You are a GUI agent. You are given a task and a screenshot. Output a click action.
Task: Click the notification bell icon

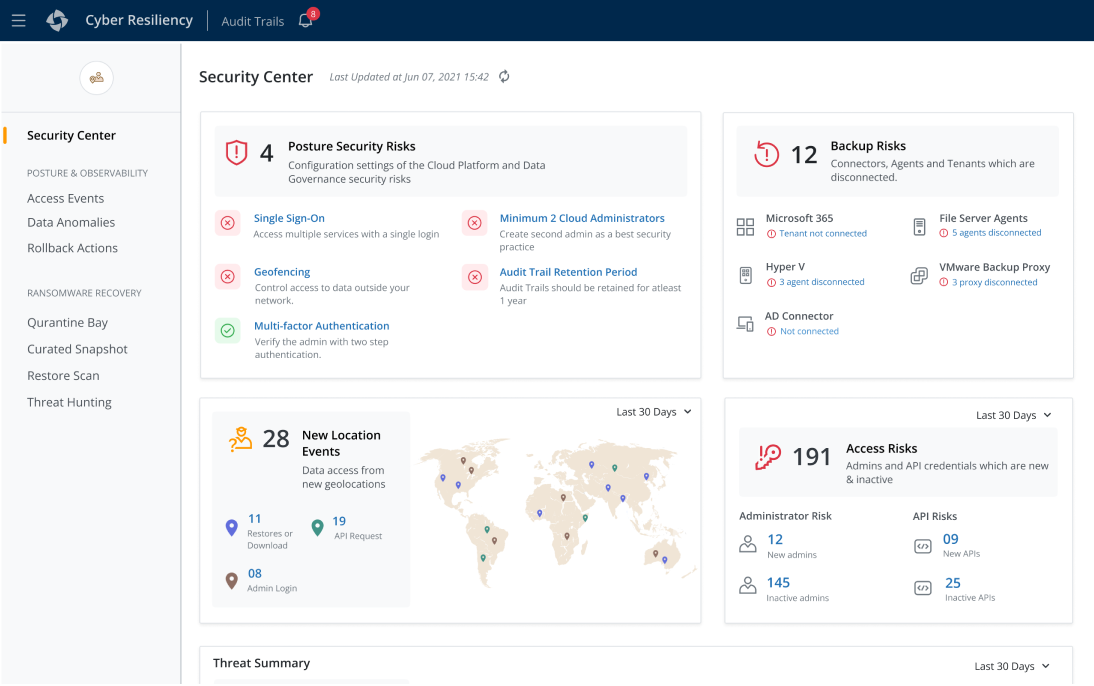(x=305, y=21)
